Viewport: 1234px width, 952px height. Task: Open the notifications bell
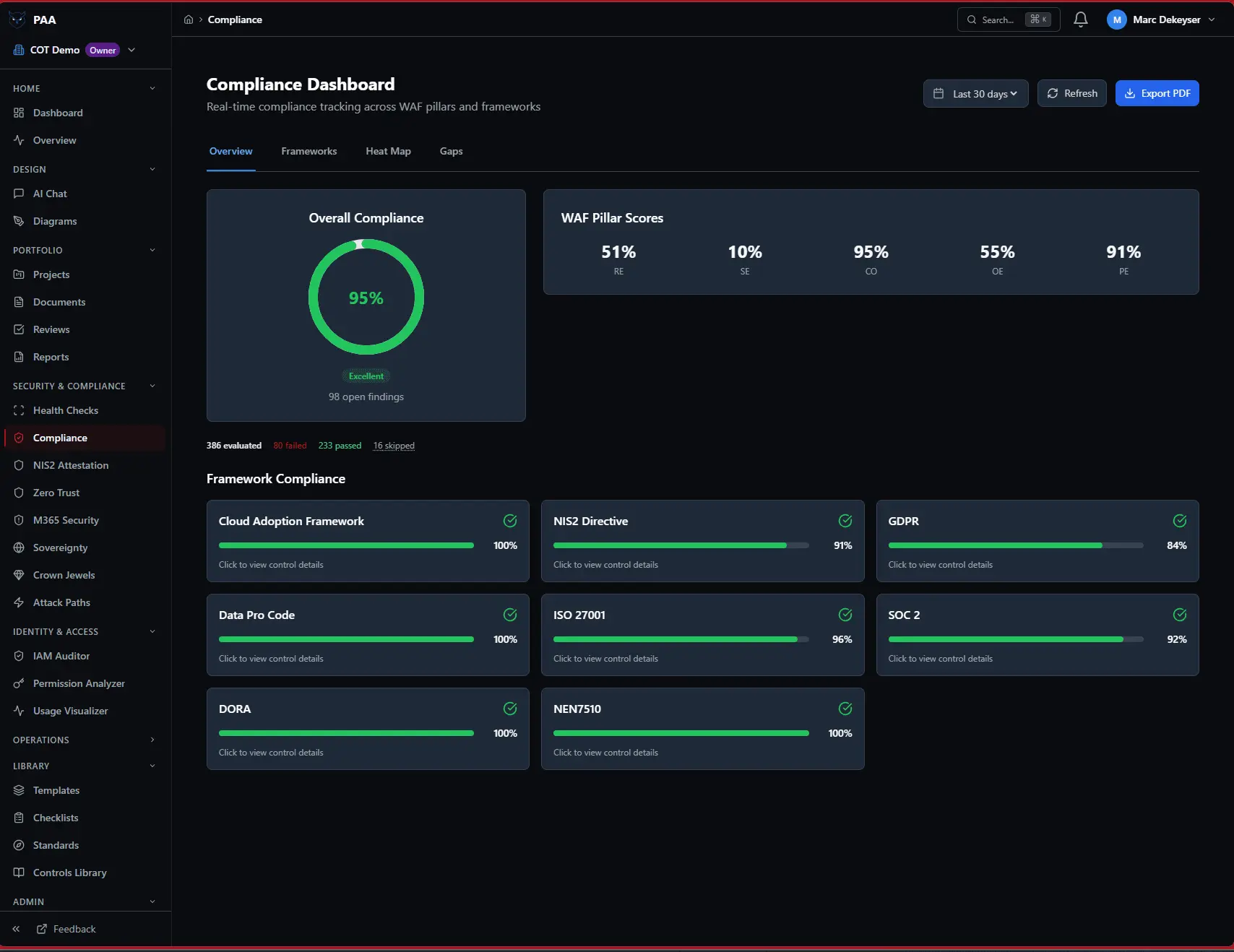tap(1080, 20)
